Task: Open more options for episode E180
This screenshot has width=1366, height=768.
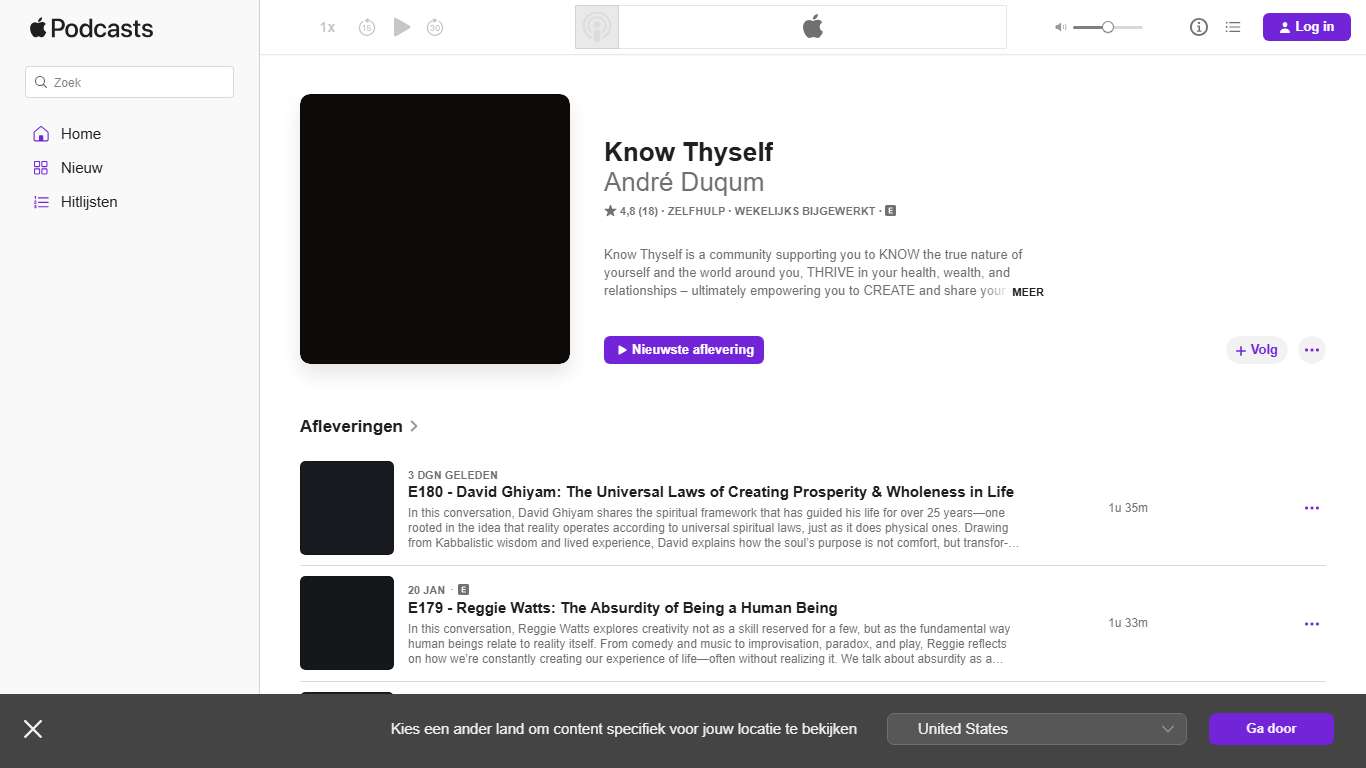Action: pyautogui.click(x=1312, y=507)
